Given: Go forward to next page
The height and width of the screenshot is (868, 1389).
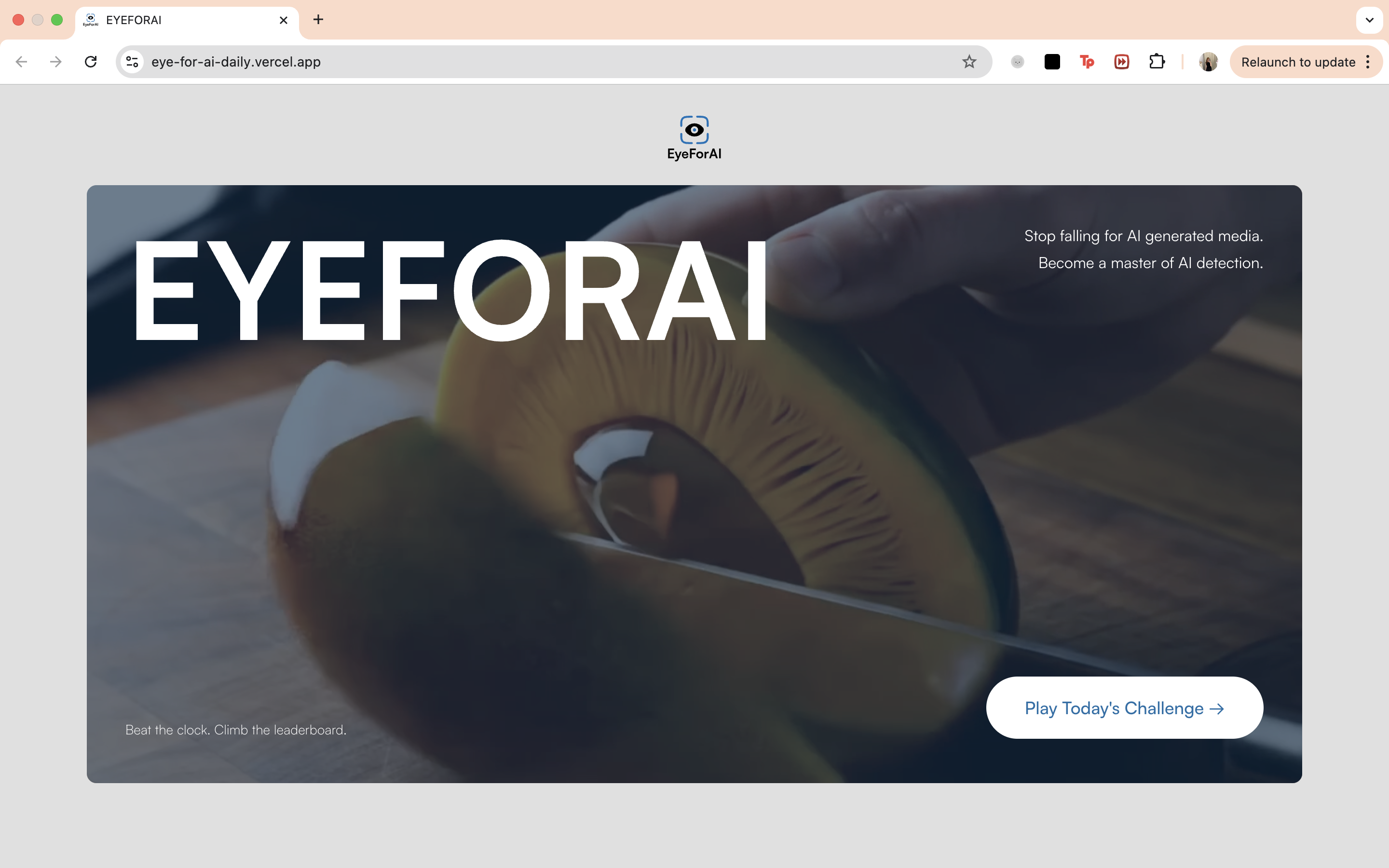Looking at the screenshot, I should point(55,61).
